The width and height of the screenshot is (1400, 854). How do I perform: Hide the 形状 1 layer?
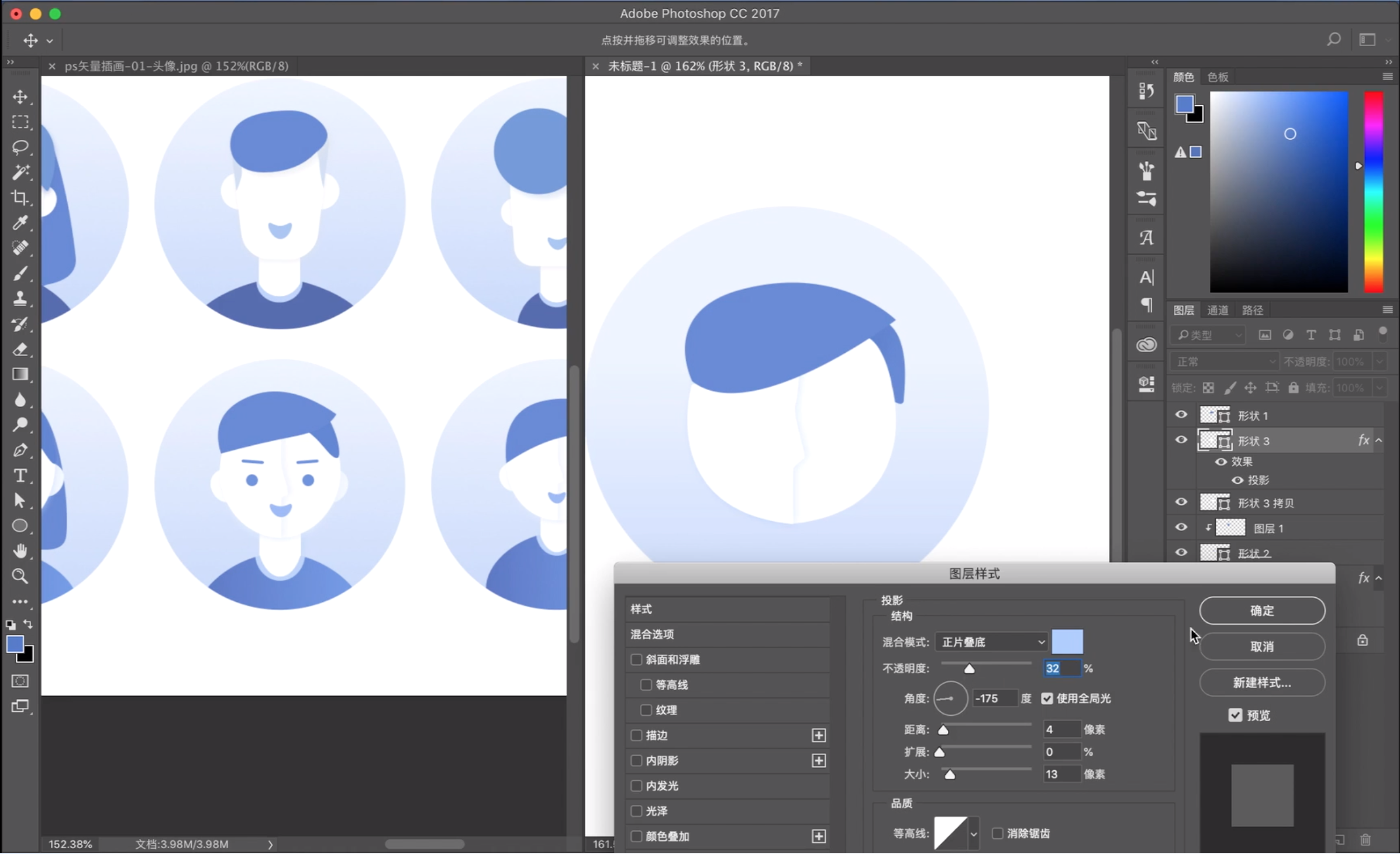coord(1181,415)
